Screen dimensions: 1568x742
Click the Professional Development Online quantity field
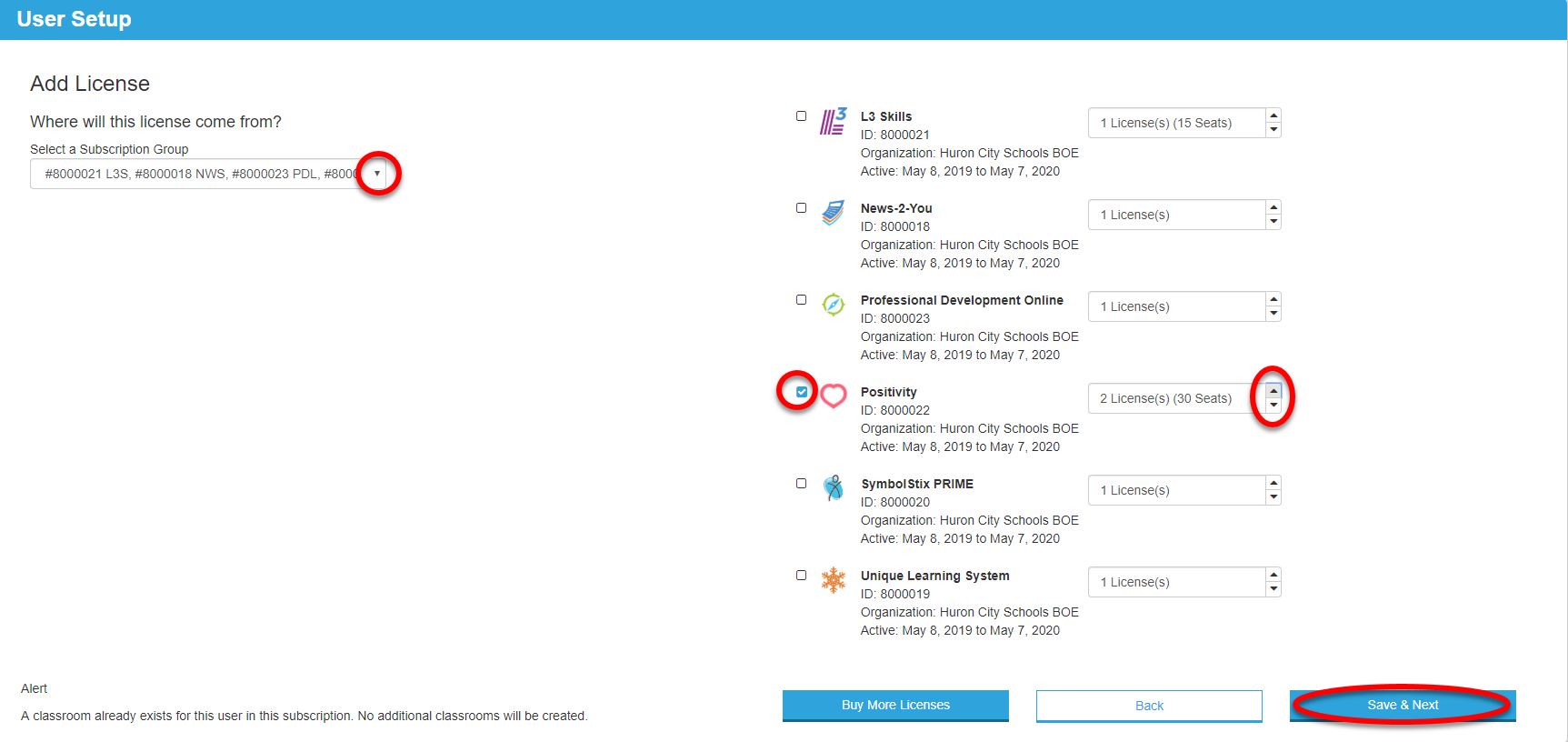1176,306
